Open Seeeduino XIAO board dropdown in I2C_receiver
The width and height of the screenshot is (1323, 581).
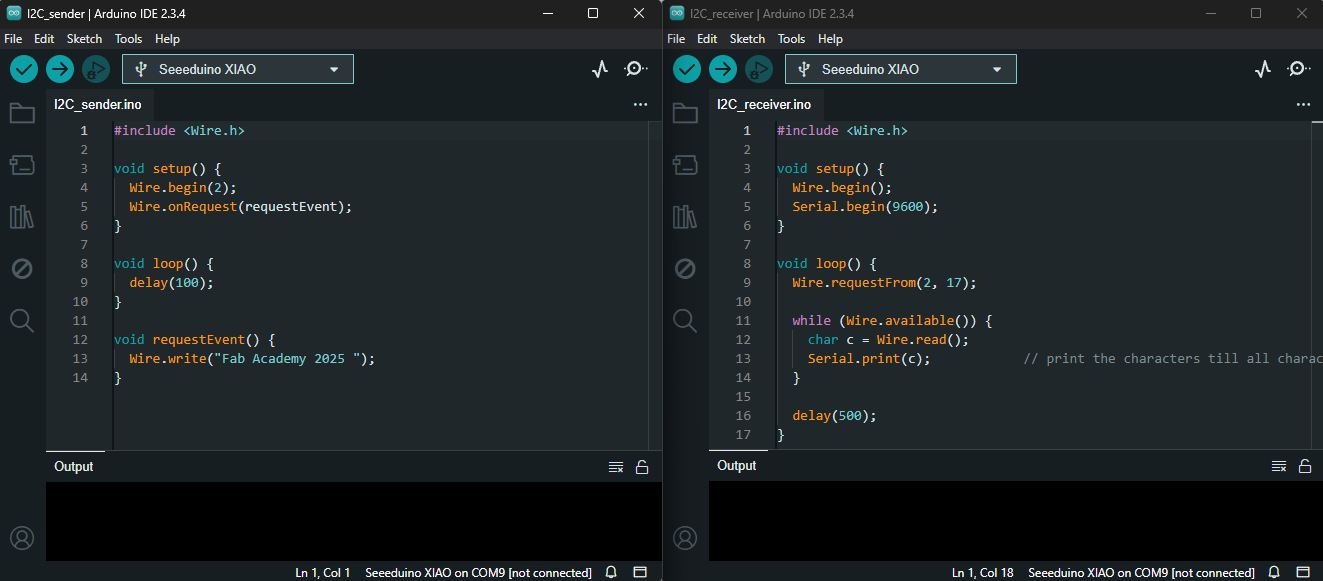pos(901,69)
